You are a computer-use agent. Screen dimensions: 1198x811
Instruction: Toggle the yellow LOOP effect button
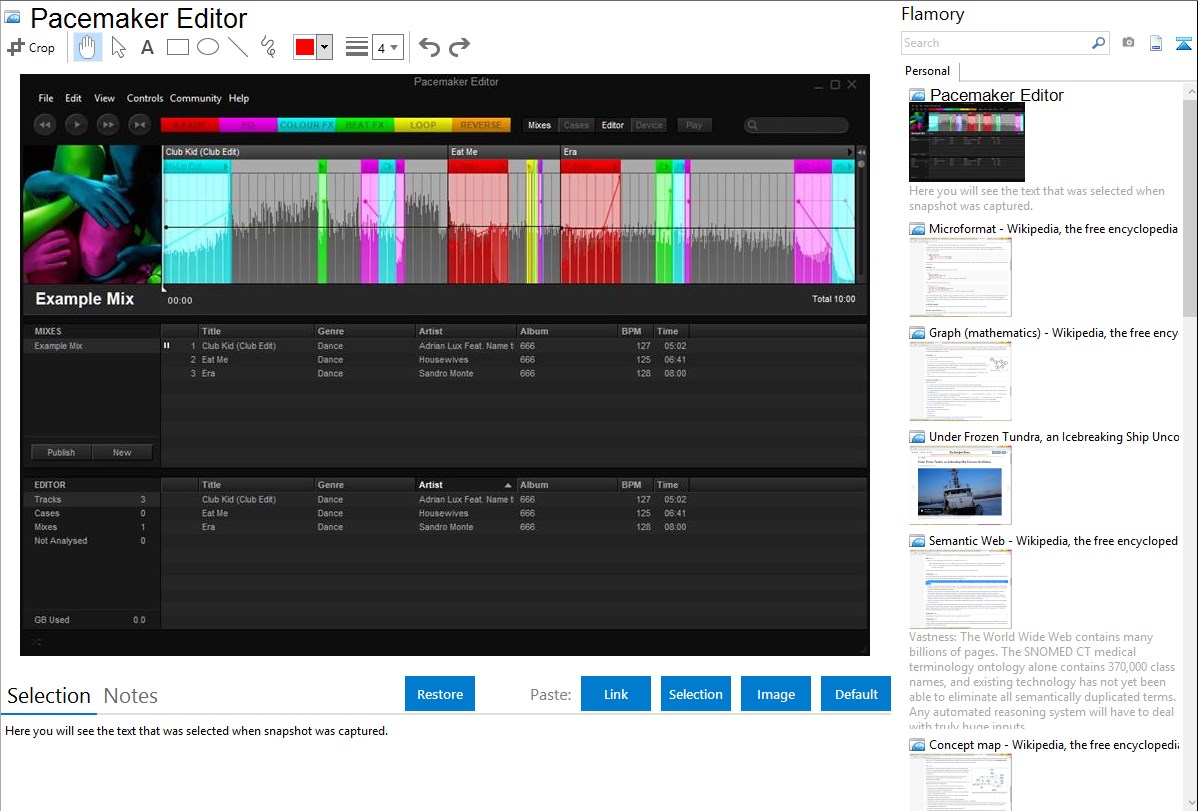pos(423,125)
